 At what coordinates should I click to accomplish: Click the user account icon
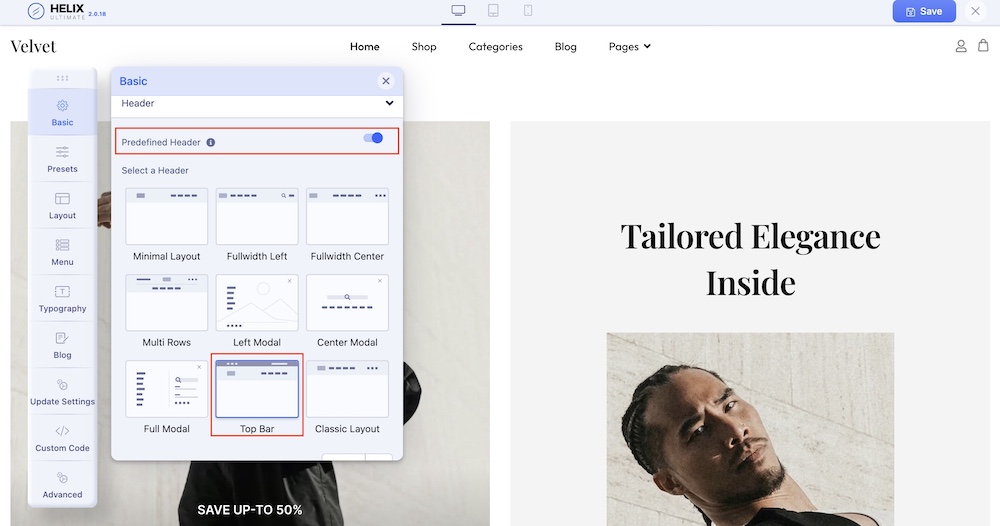pyautogui.click(x=961, y=46)
